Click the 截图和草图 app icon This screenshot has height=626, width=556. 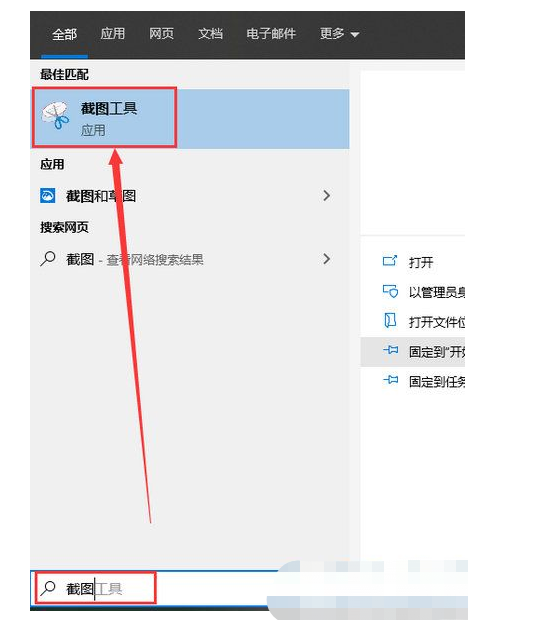[48, 196]
